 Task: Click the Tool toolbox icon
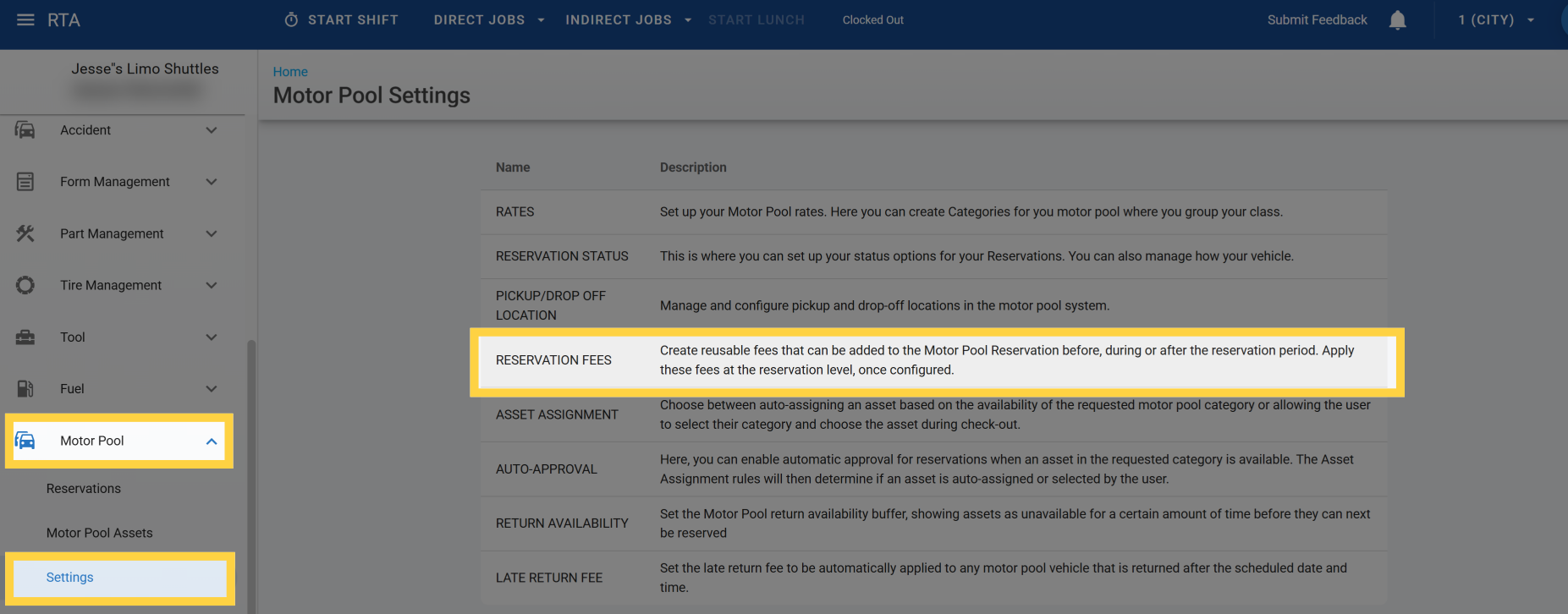[25, 337]
